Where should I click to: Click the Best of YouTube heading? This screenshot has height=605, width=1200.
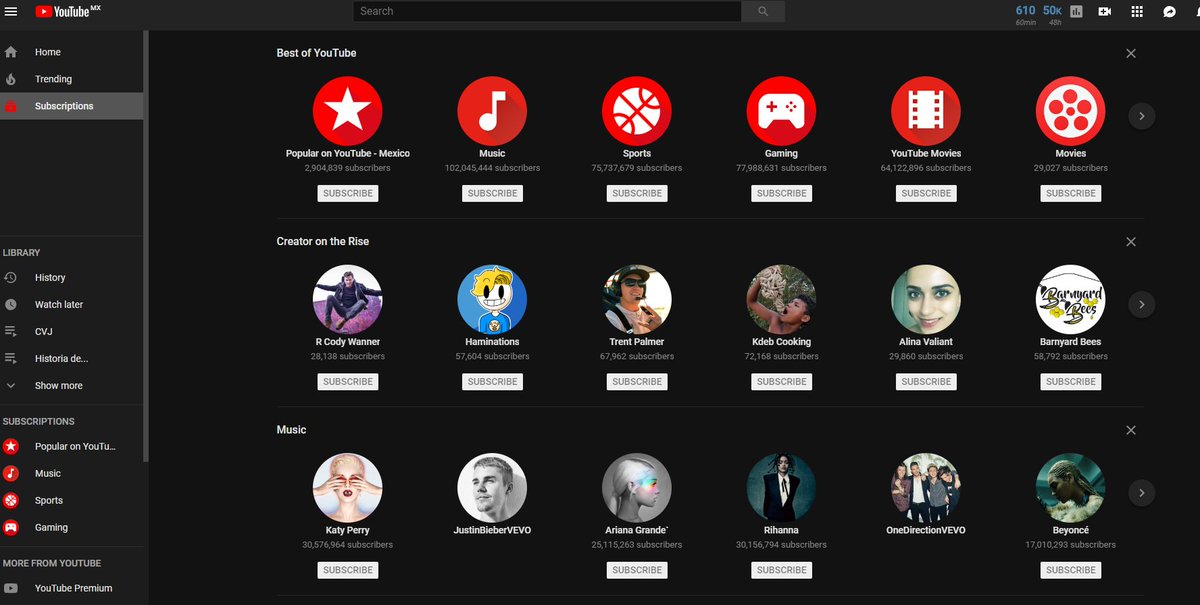316,53
